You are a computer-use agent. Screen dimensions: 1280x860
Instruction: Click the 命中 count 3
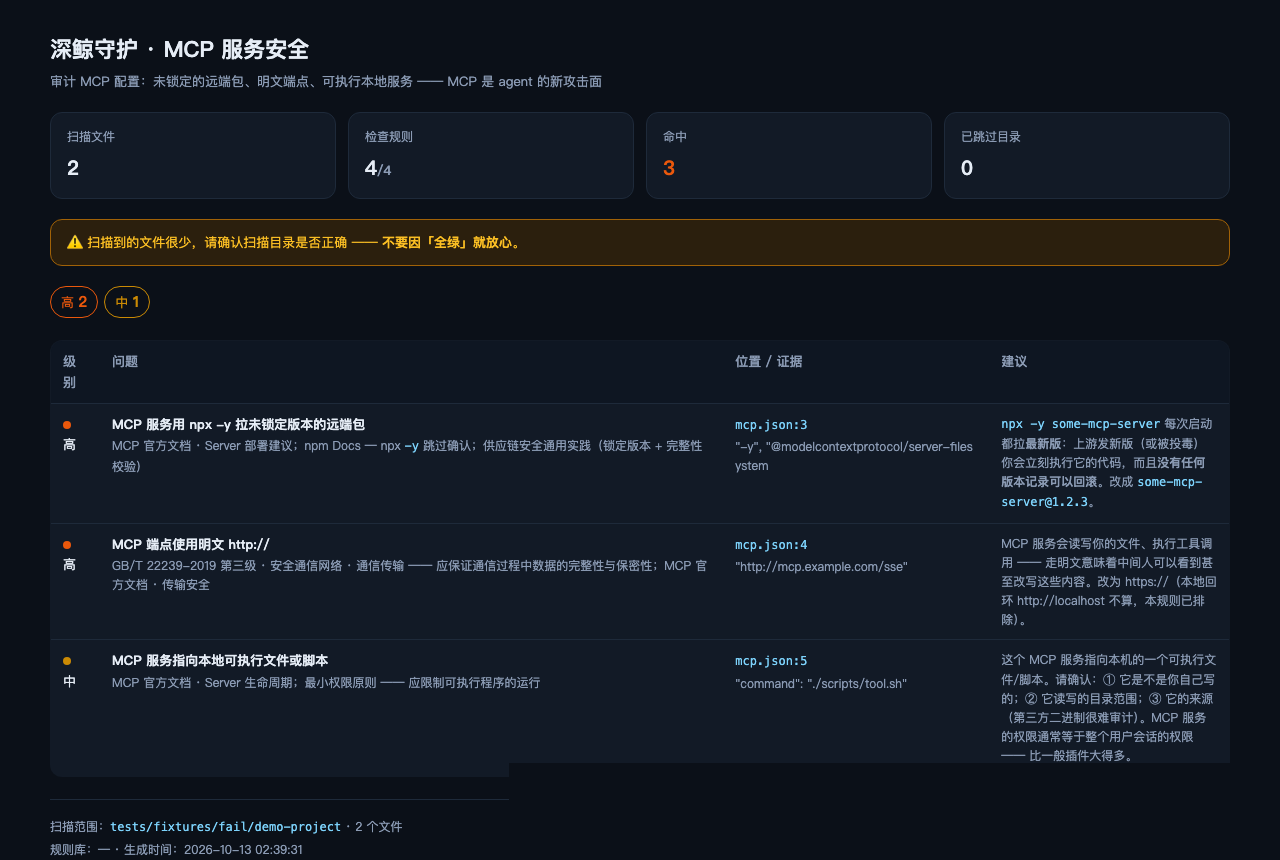669,168
